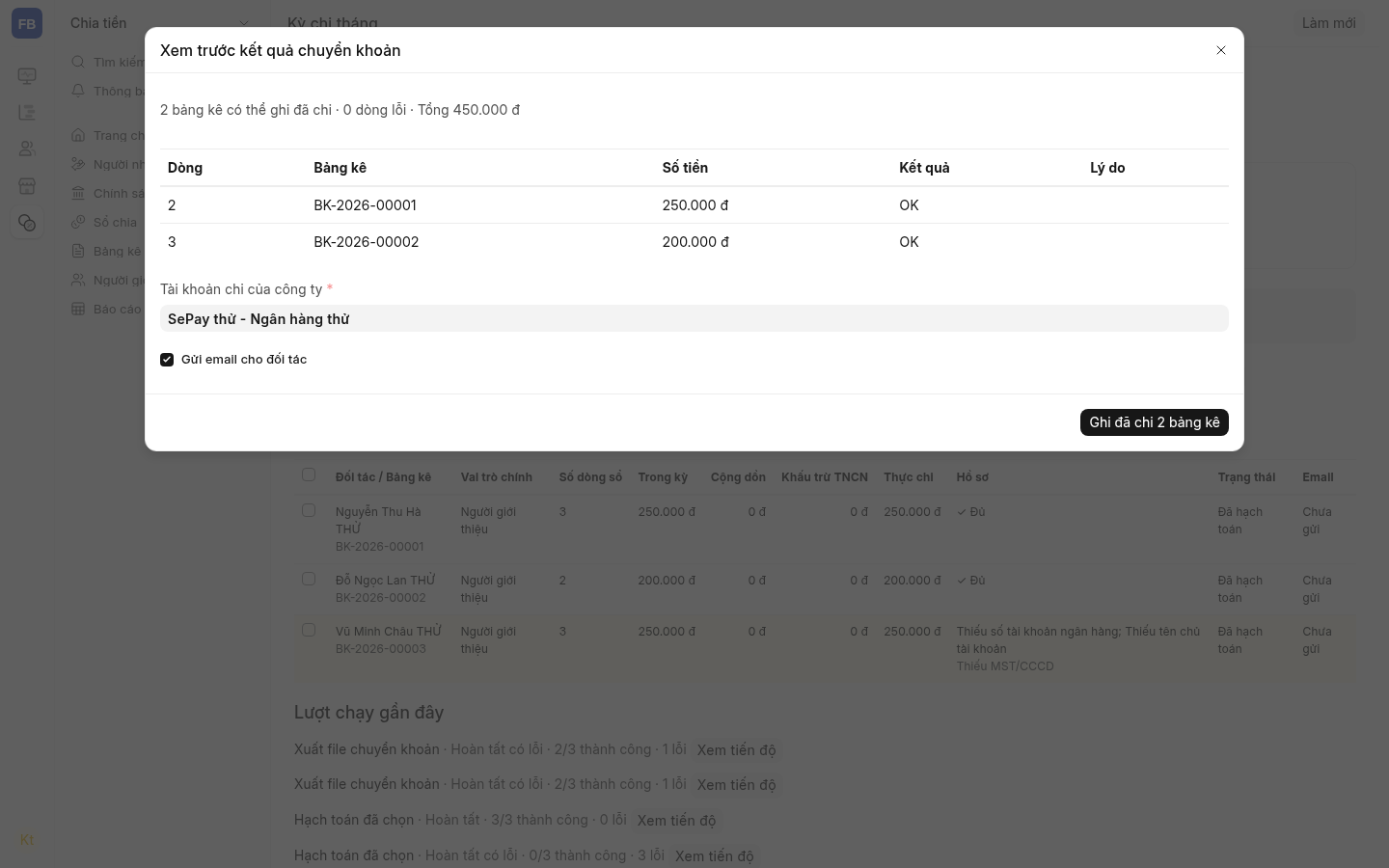Click the 250.000 đ amount in the dialog
This screenshot has height=868, width=1389.
tap(695, 205)
